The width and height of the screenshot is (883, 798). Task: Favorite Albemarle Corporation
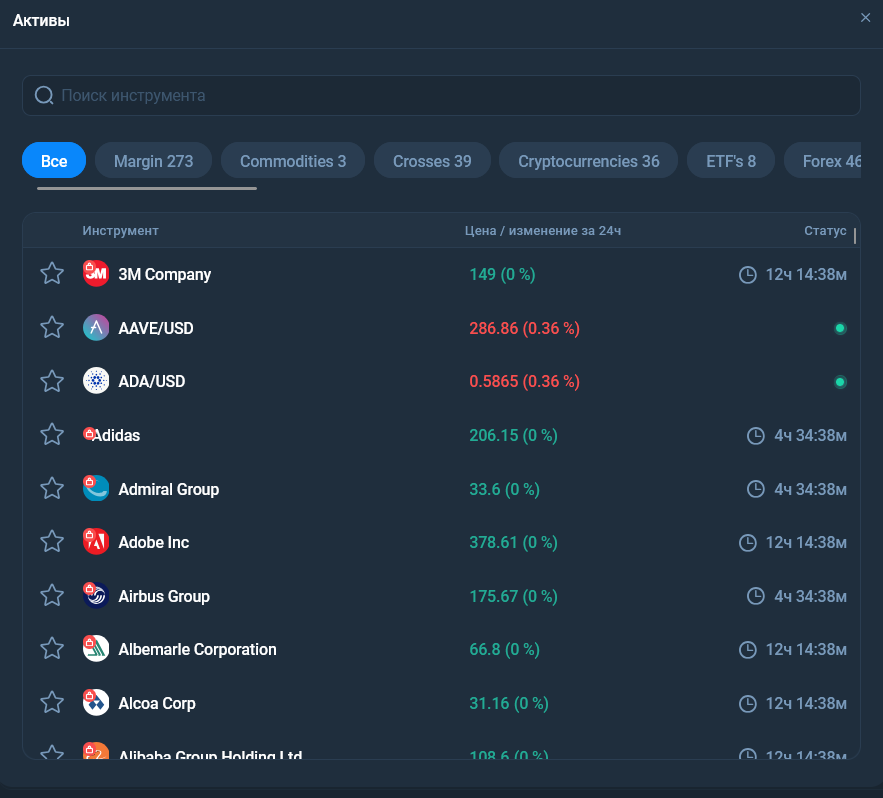[x=52, y=649]
